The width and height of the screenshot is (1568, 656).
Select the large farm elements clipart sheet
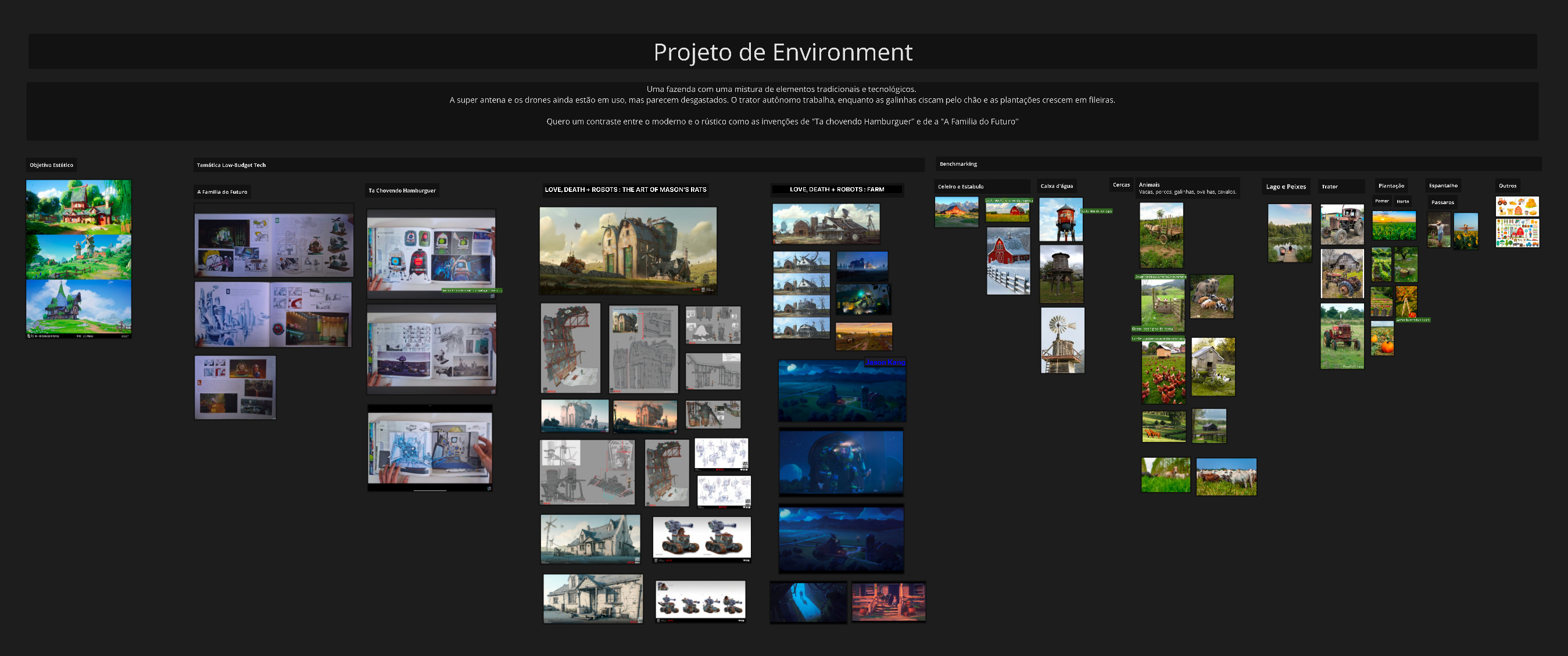[1517, 233]
